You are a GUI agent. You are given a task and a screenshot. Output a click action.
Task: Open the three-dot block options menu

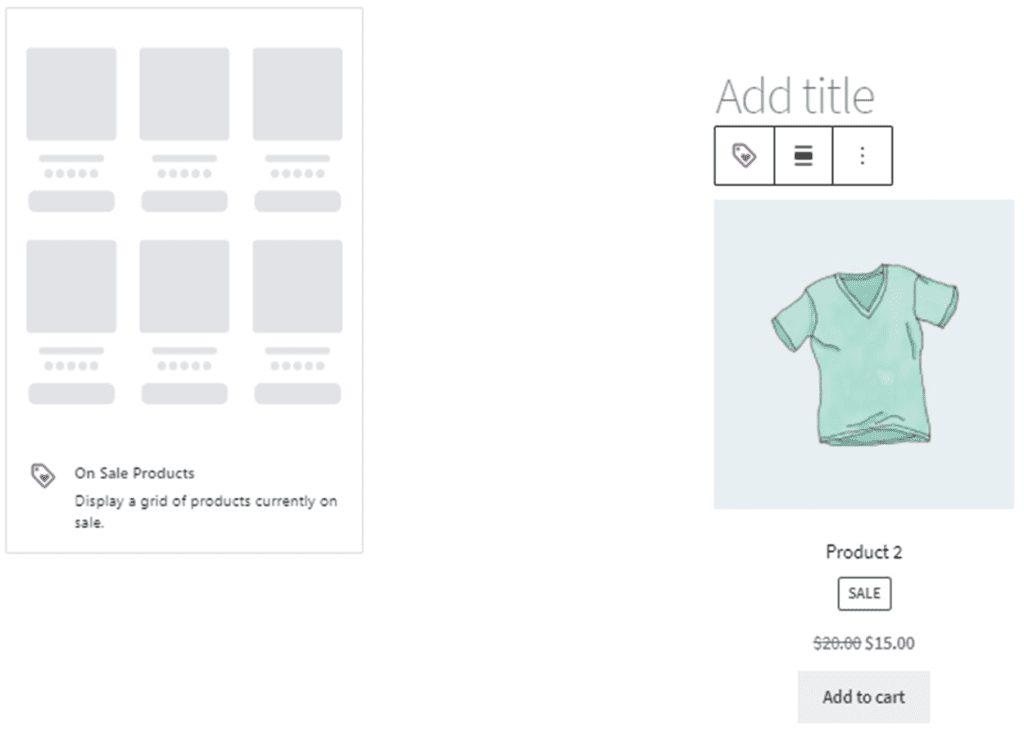862,156
